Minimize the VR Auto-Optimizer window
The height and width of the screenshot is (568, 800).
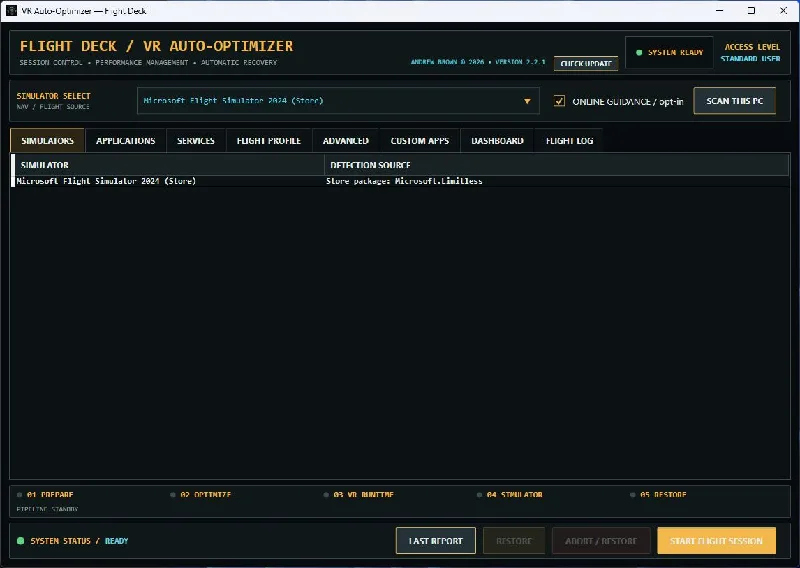coord(719,10)
